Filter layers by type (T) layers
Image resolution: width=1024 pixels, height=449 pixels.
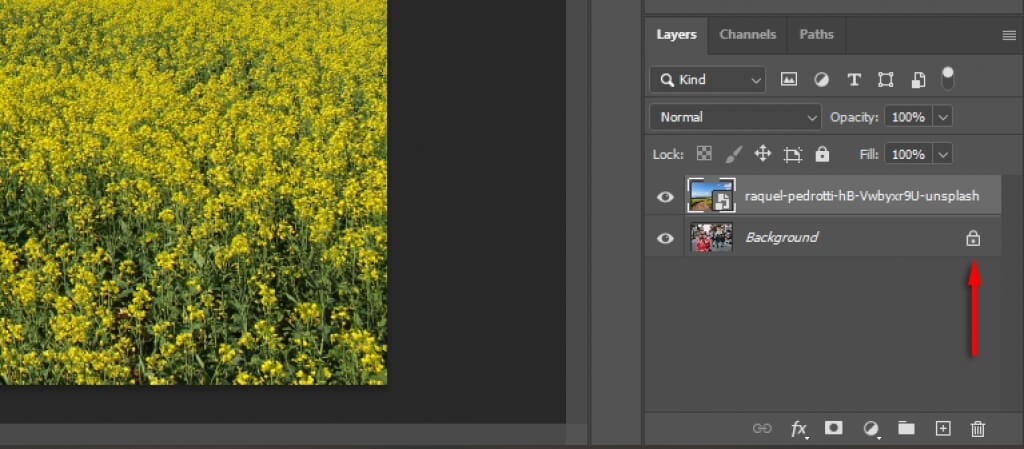click(854, 80)
